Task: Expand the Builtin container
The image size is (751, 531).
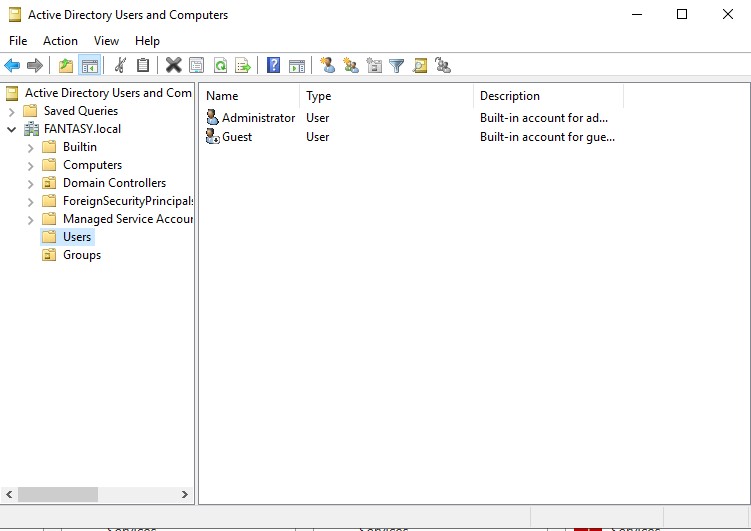Action: pyautogui.click(x=31, y=147)
